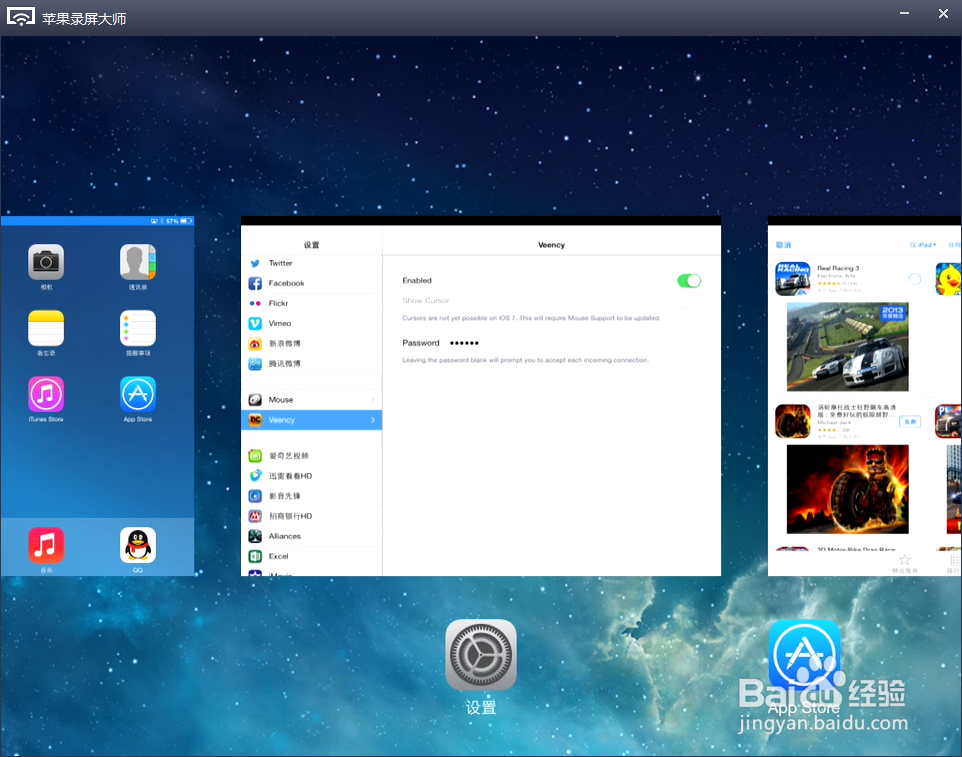Click Twitter bird icon in settings list
Image resolution: width=962 pixels, height=757 pixels.
pyautogui.click(x=255, y=263)
